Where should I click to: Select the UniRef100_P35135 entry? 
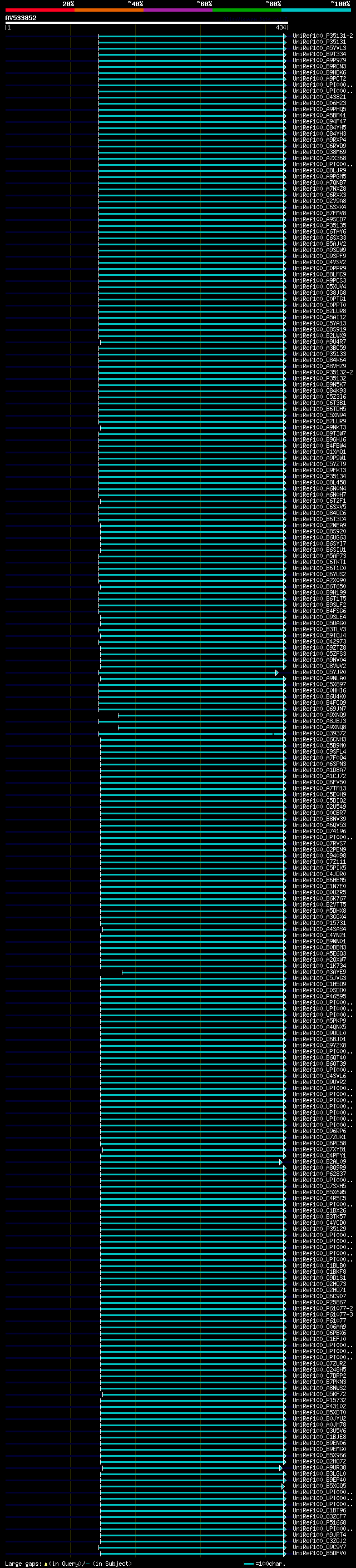tap(319, 225)
